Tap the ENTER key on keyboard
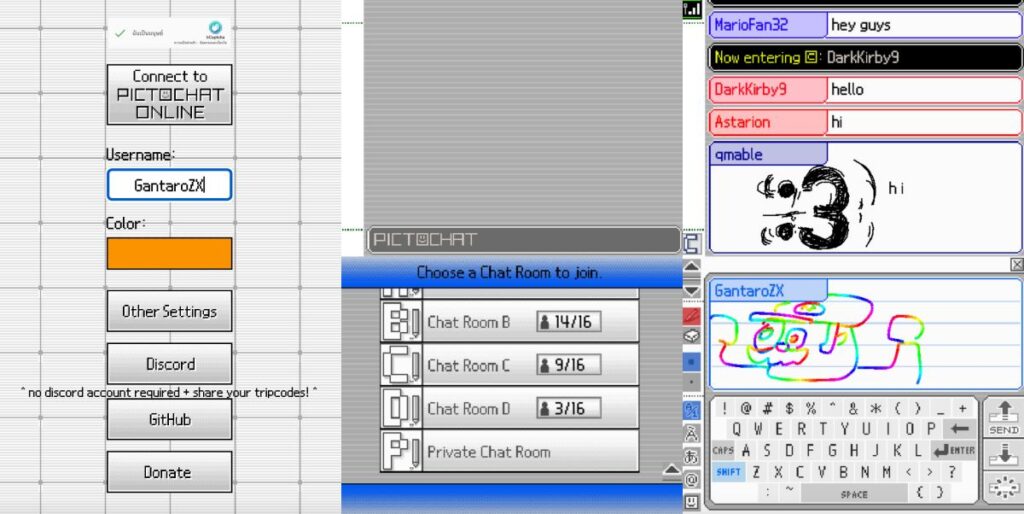This screenshot has height=514, width=1024. (954, 451)
